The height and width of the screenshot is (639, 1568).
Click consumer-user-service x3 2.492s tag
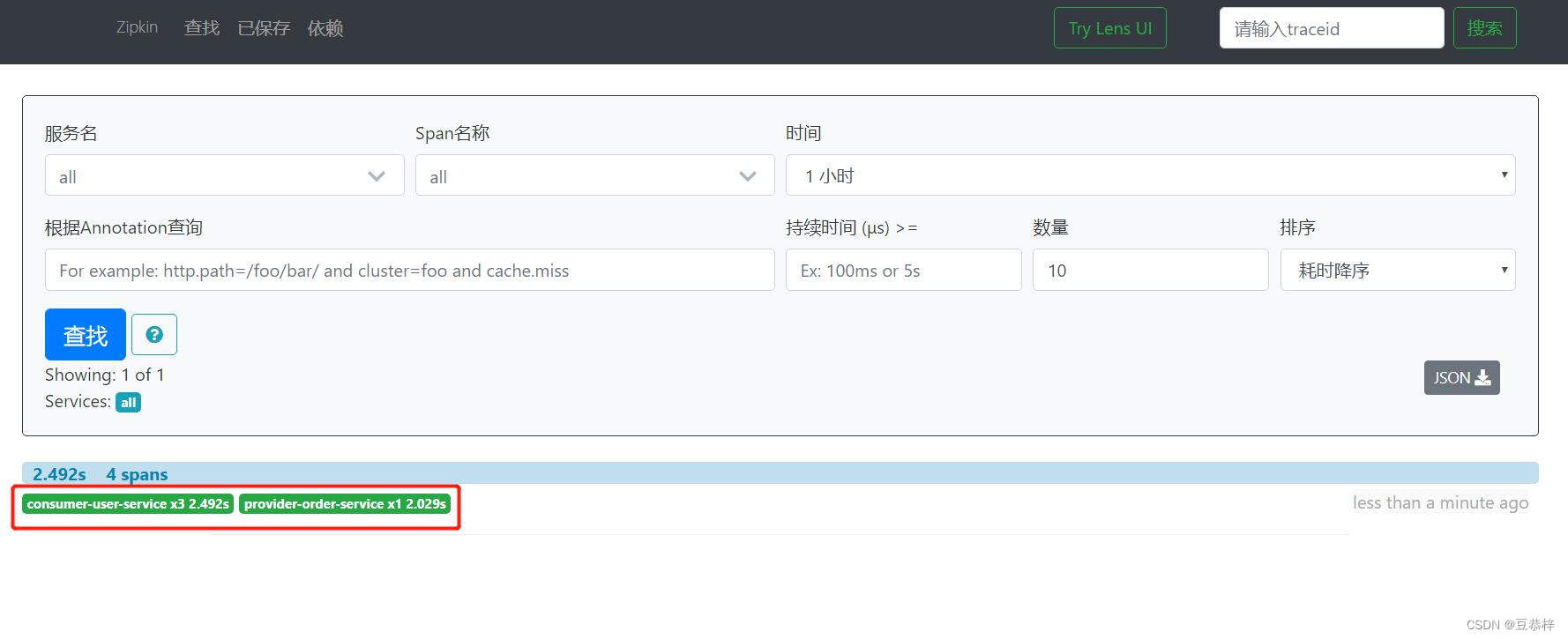tap(128, 504)
